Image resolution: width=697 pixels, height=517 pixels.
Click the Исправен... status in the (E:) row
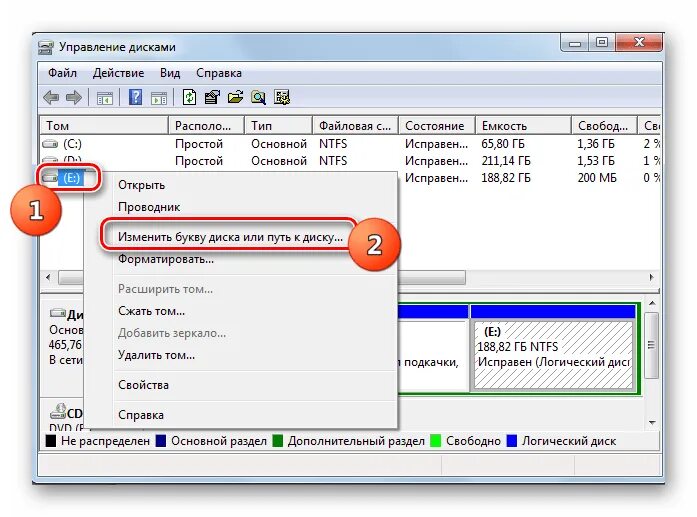pos(436,178)
